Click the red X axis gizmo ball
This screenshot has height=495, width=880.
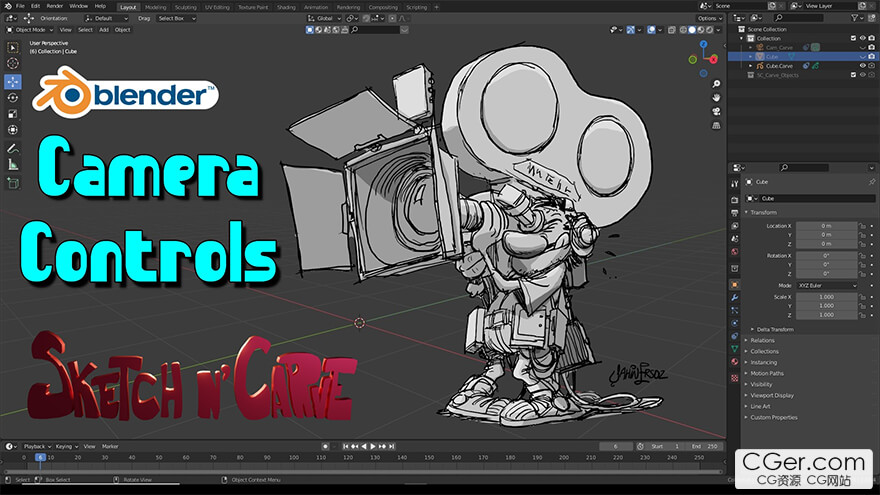713,59
